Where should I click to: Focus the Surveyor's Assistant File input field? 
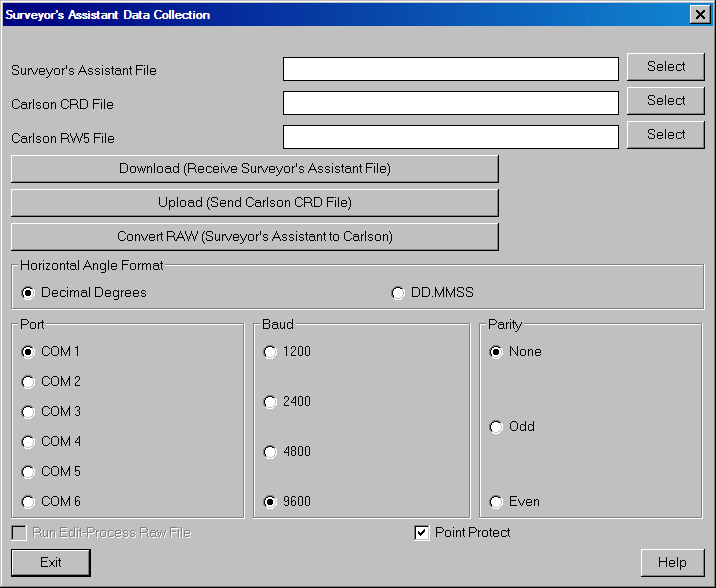point(451,69)
